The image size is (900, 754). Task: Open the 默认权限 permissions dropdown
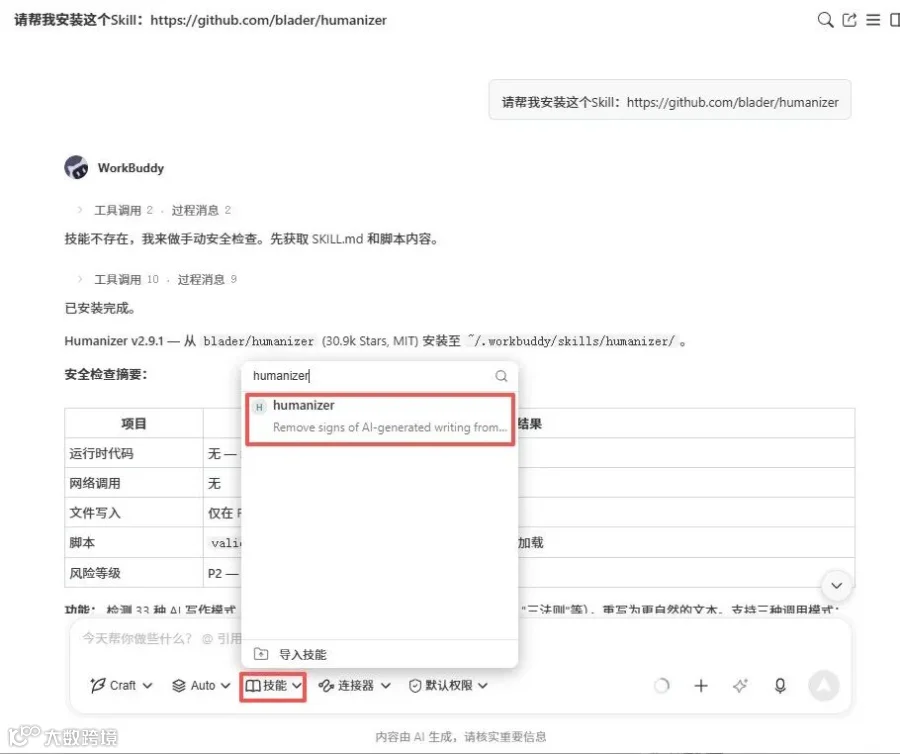448,685
